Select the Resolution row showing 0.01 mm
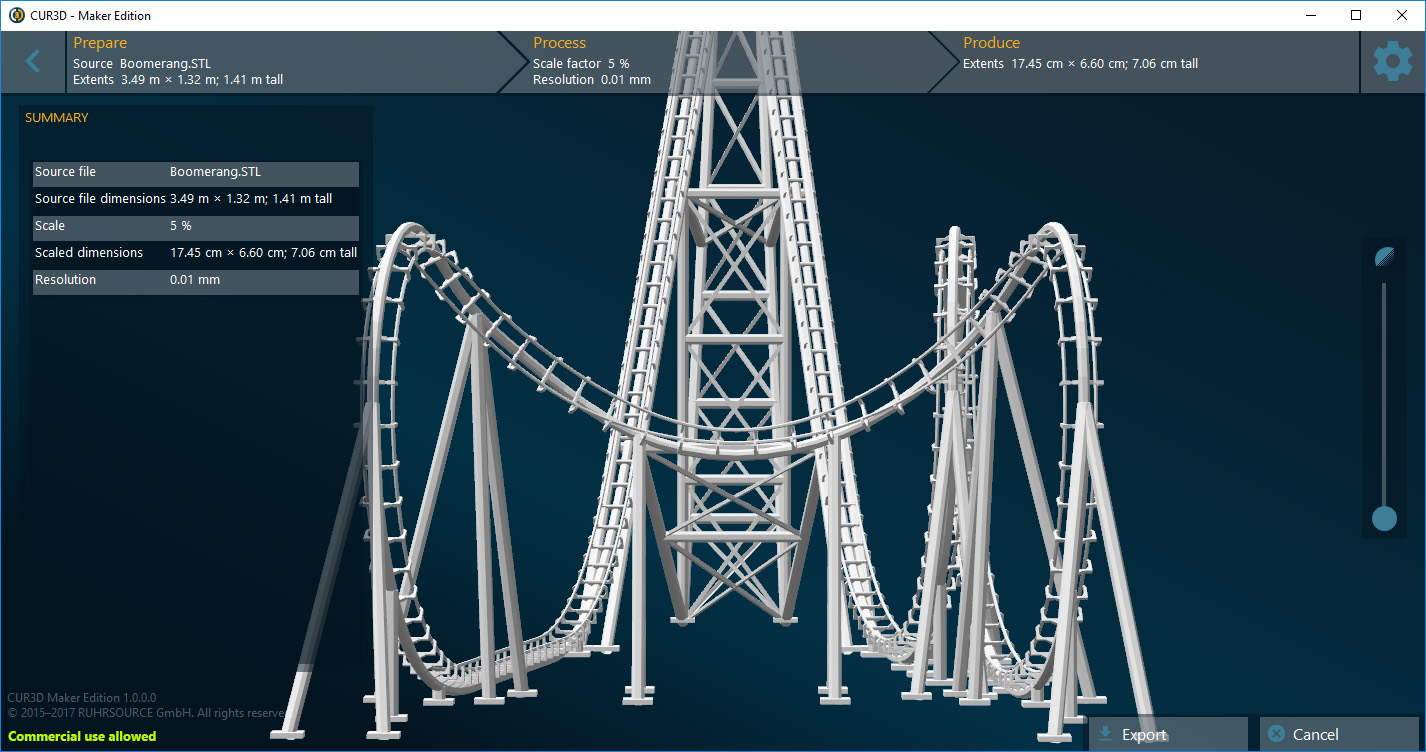The height and width of the screenshot is (752, 1426). click(195, 279)
